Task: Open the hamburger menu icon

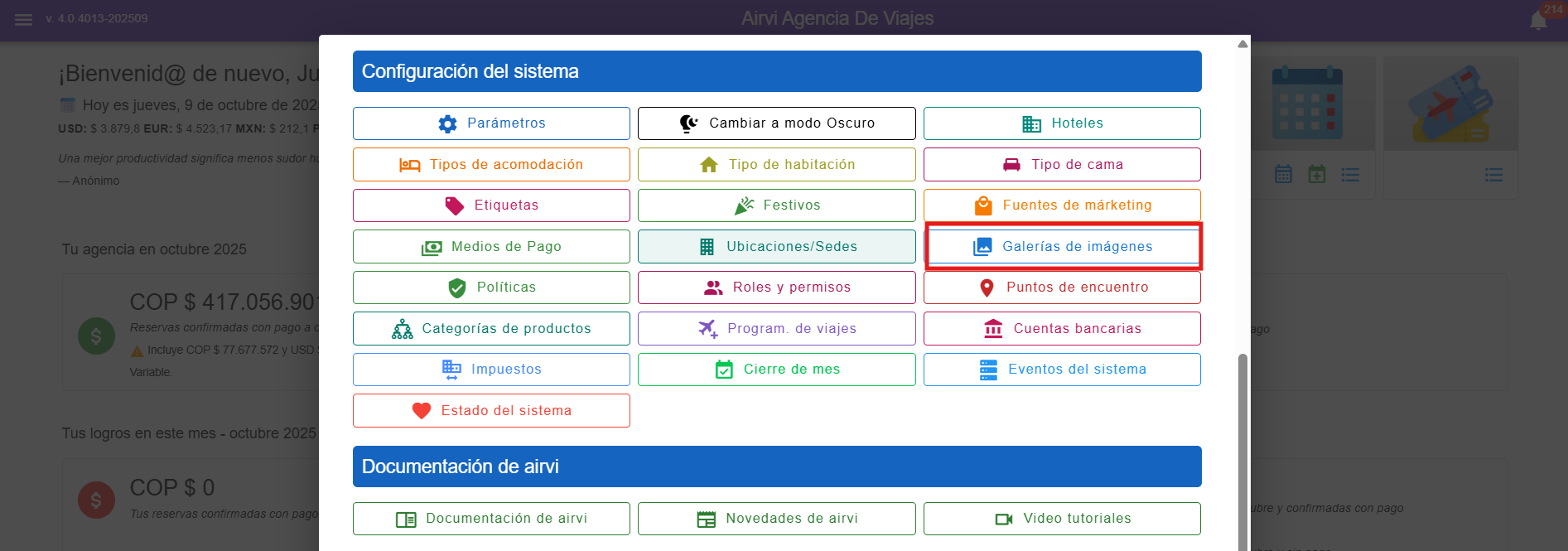Action: [23, 19]
